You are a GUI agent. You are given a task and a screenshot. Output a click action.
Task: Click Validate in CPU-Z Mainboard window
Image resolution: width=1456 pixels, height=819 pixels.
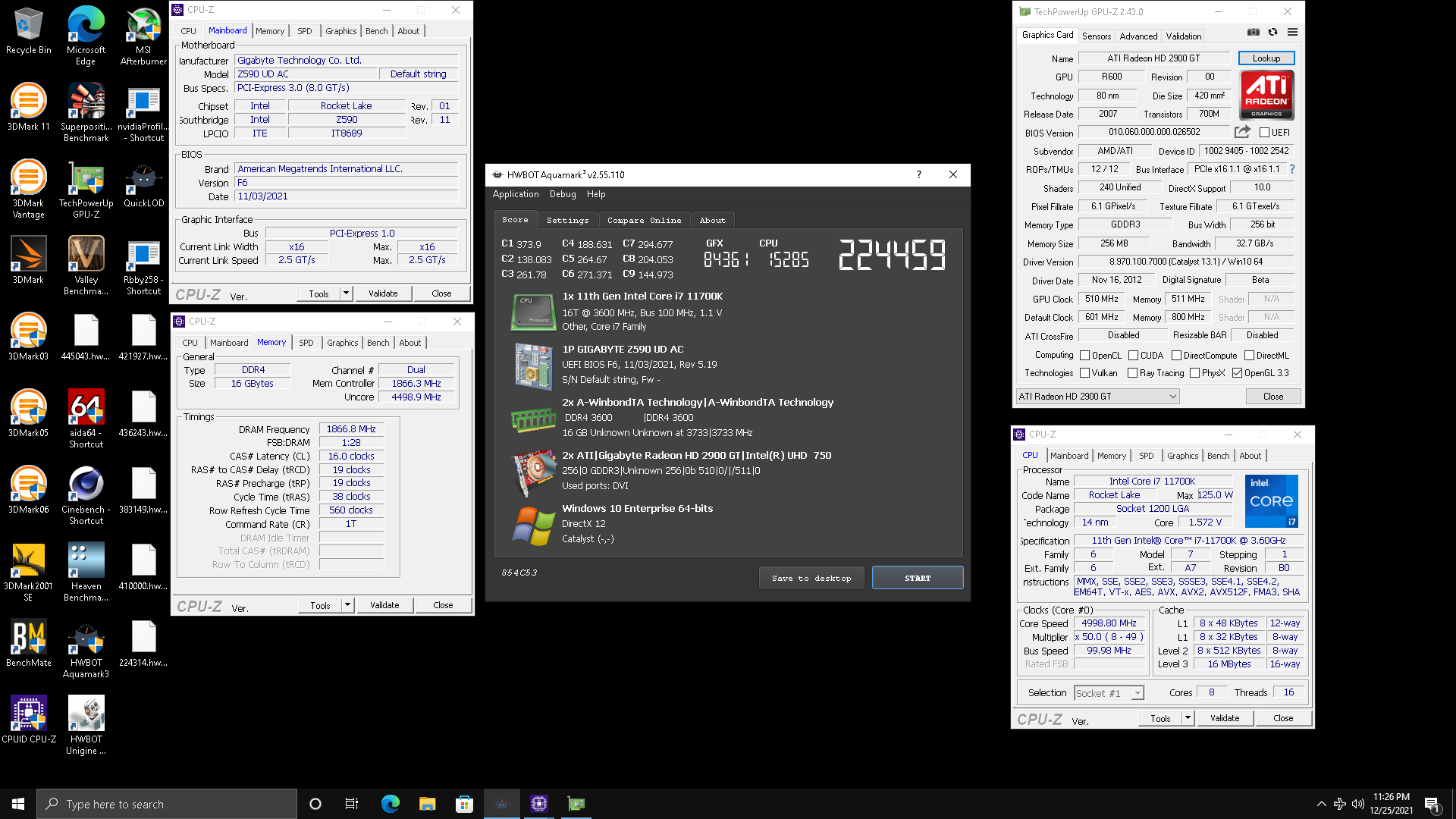click(383, 293)
